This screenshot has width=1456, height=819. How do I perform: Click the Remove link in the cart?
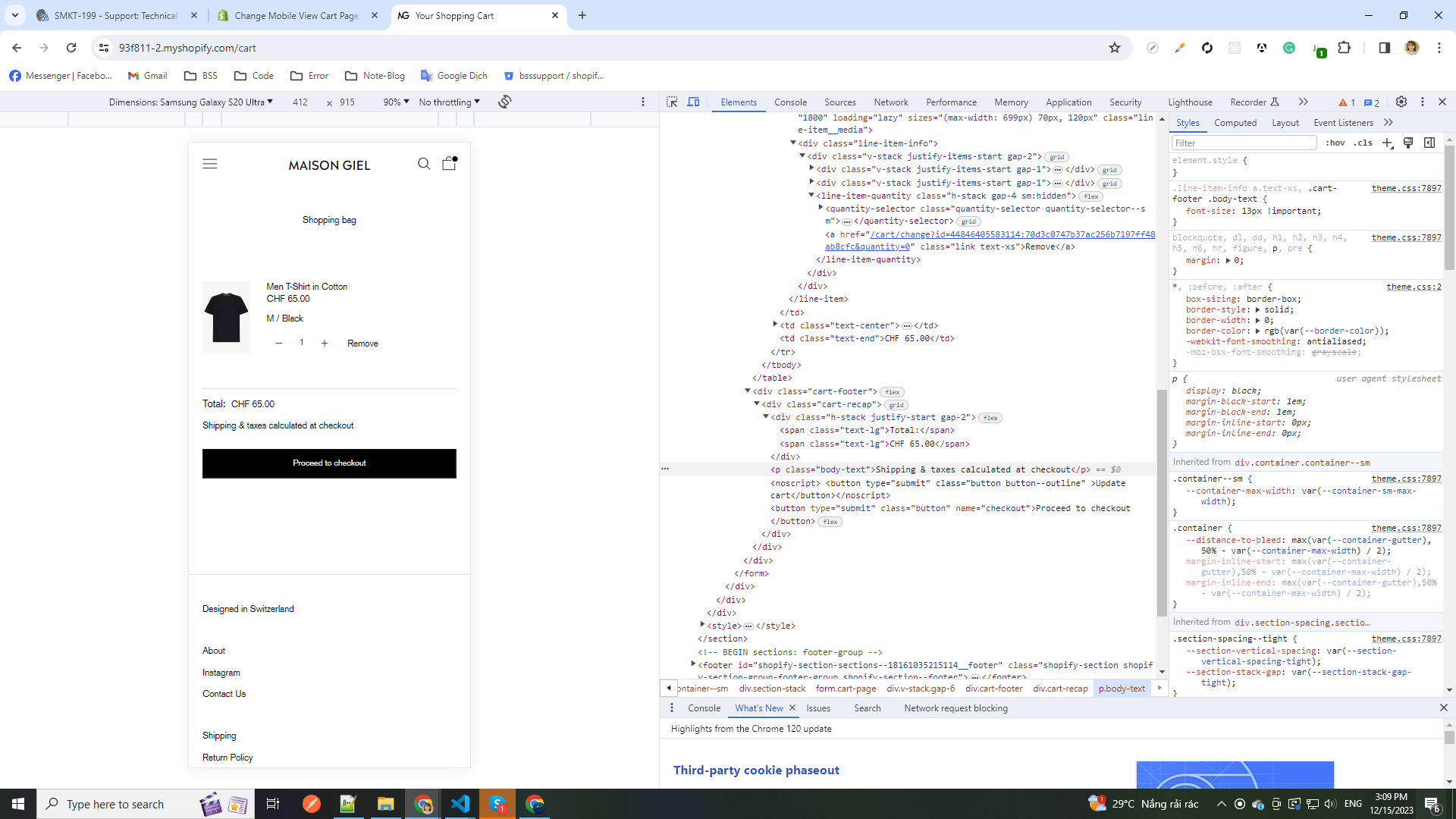coord(362,344)
